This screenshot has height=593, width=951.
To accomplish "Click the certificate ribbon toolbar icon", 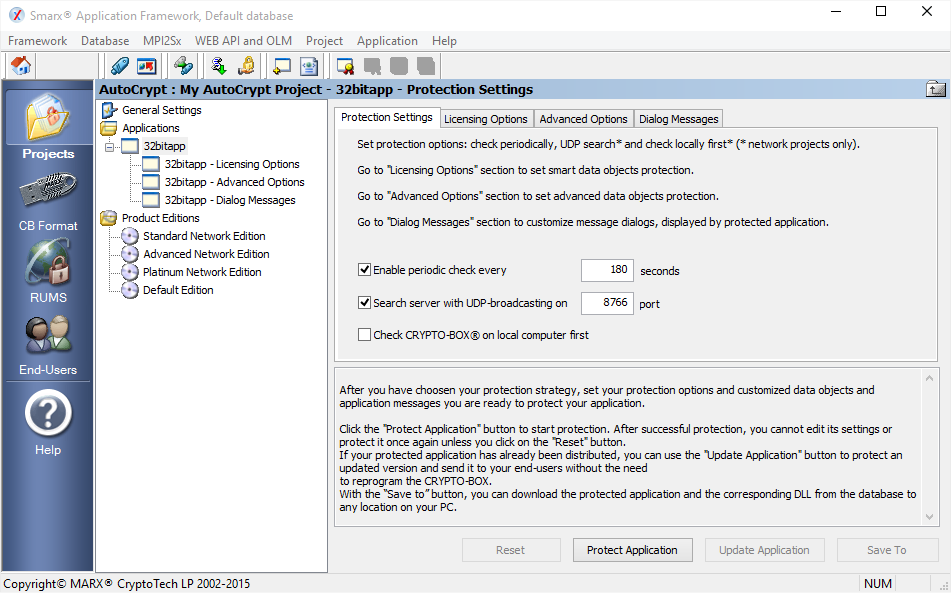I will (345, 66).
